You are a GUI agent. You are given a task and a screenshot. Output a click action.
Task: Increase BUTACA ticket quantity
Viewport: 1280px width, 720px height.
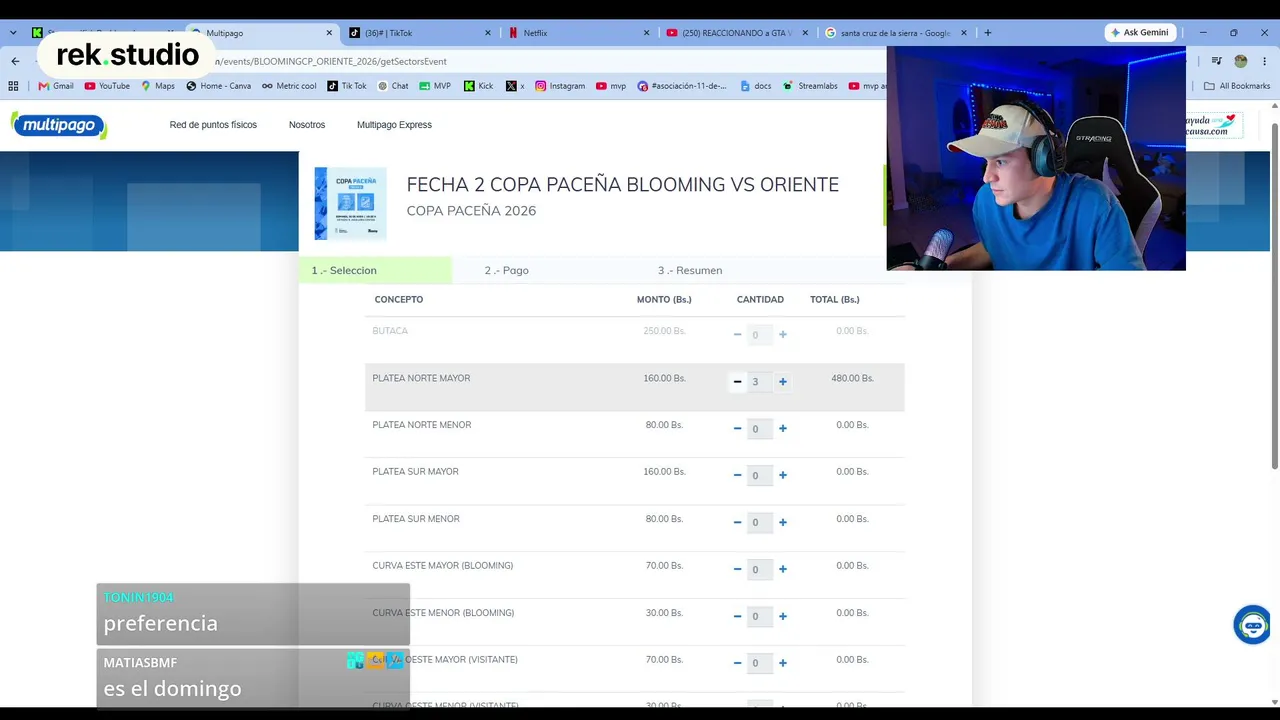point(783,335)
